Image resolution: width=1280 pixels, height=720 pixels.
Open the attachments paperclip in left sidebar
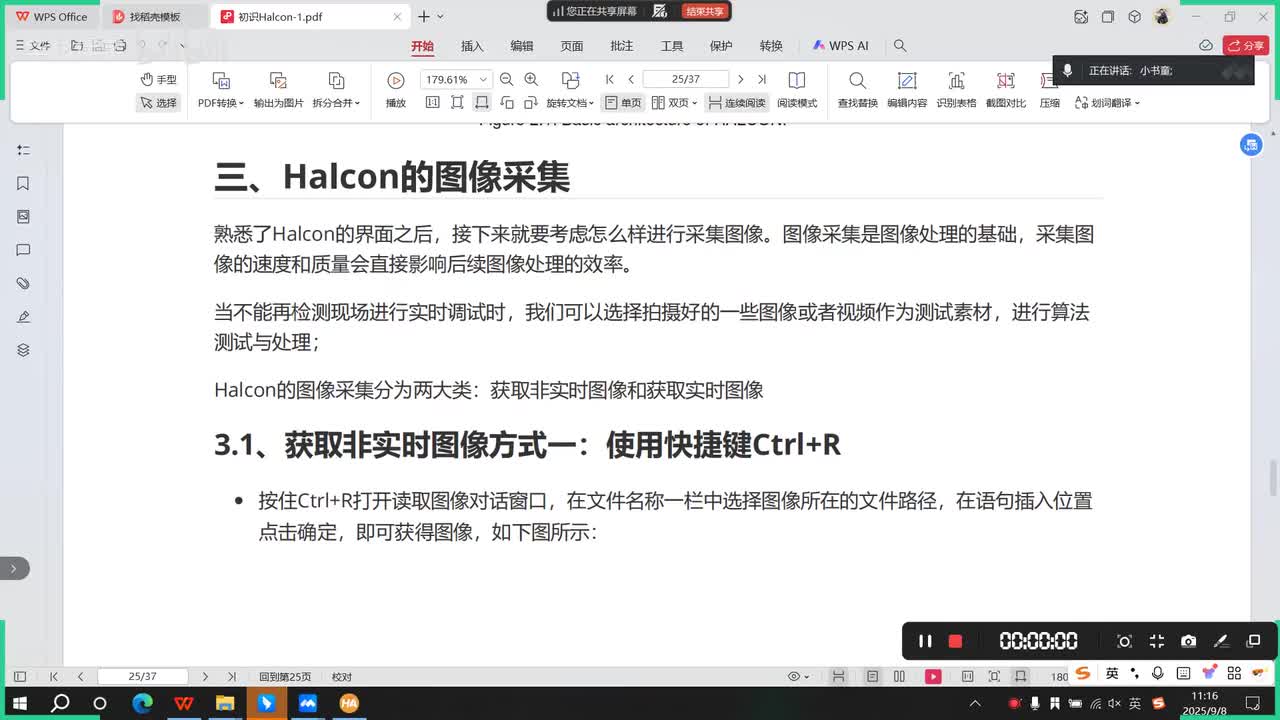(x=23, y=284)
